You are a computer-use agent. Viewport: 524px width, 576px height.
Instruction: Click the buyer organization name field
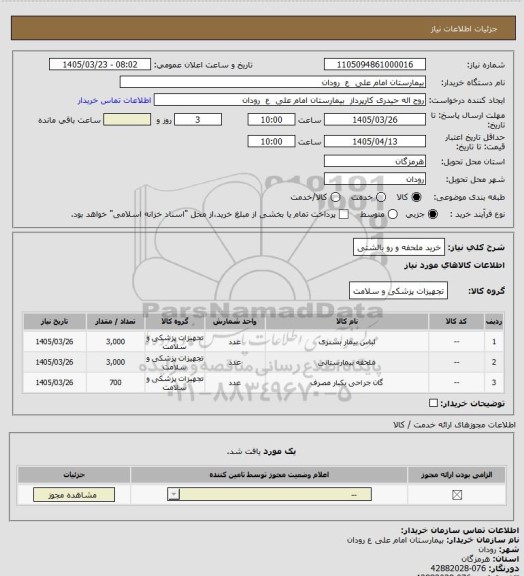(273, 82)
